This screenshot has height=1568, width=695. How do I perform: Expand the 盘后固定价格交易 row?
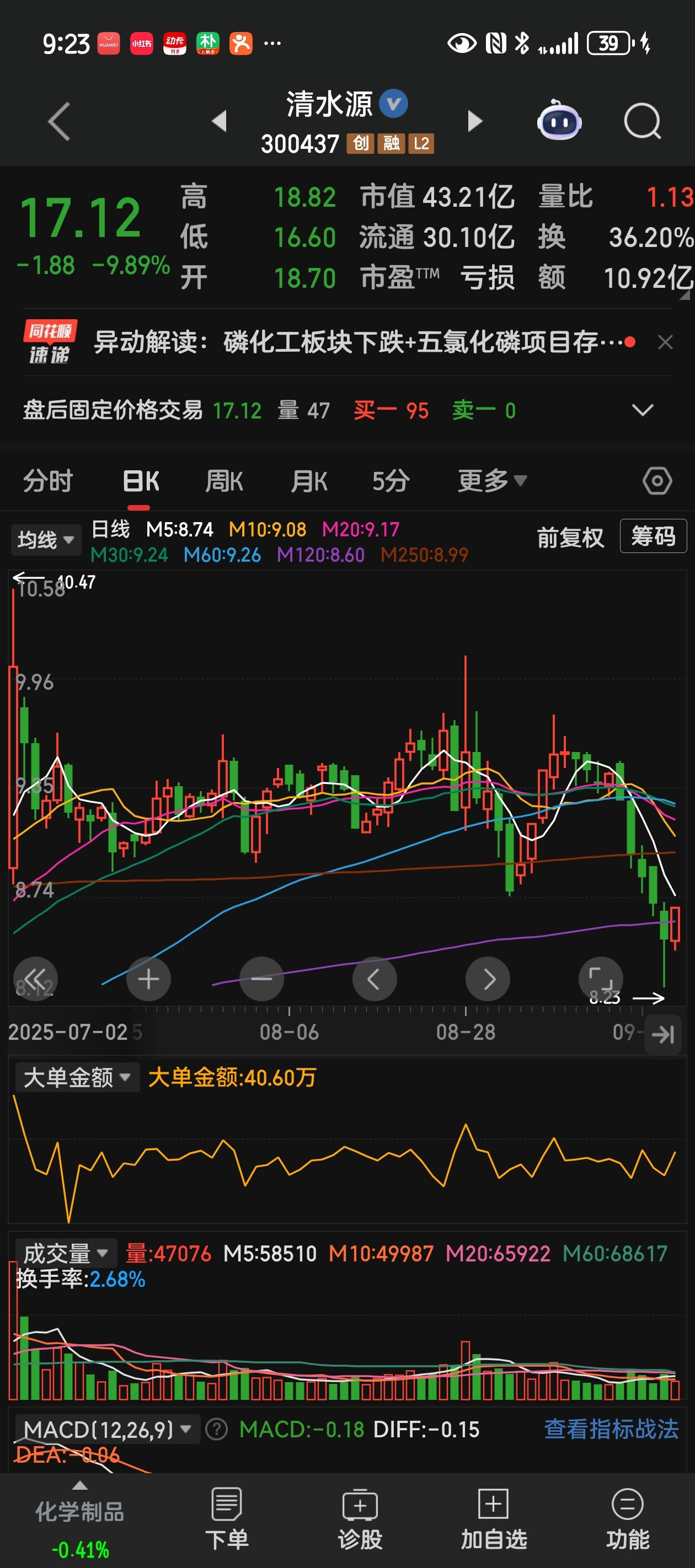(x=643, y=410)
